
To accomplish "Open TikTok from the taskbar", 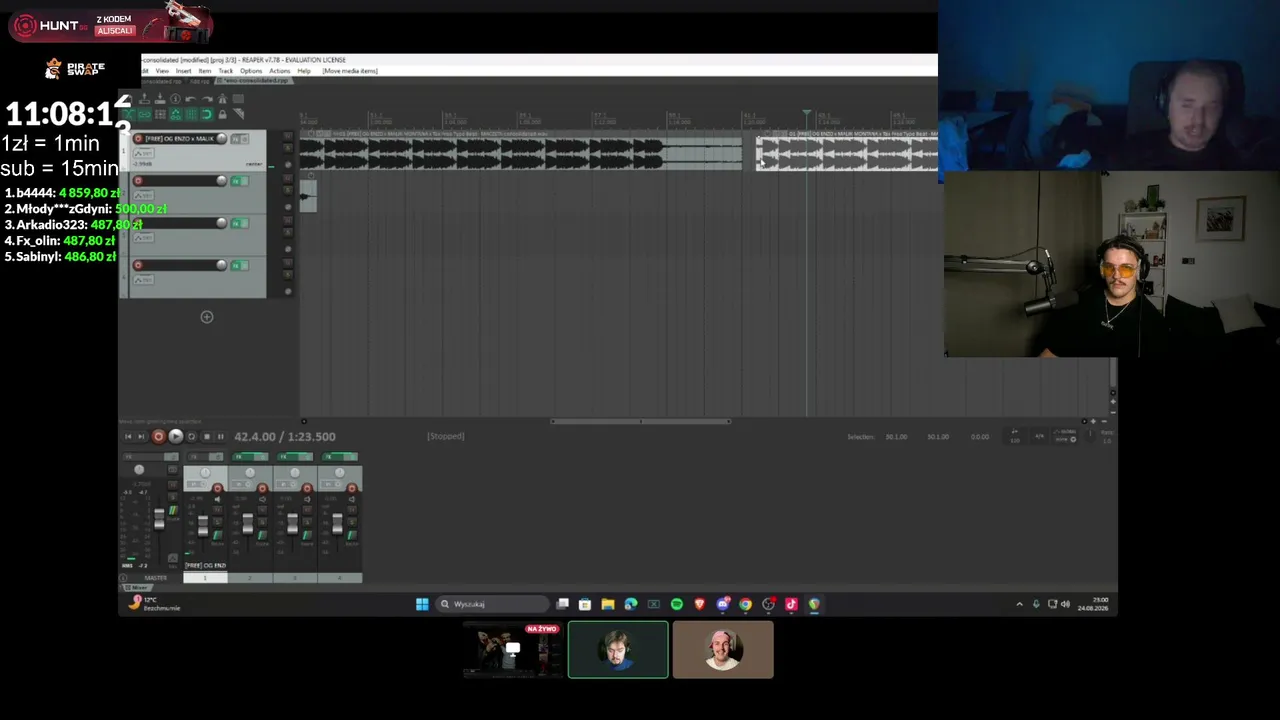I will (791, 604).
